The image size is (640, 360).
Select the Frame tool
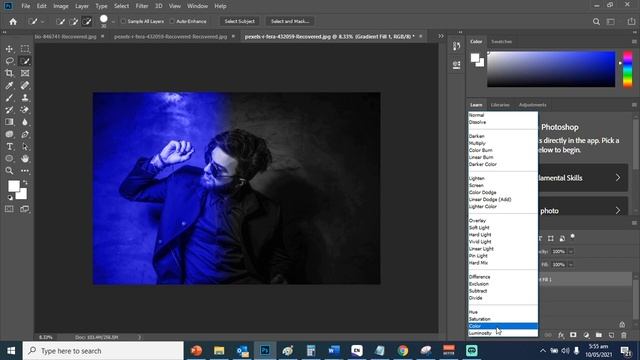click(x=25, y=73)
